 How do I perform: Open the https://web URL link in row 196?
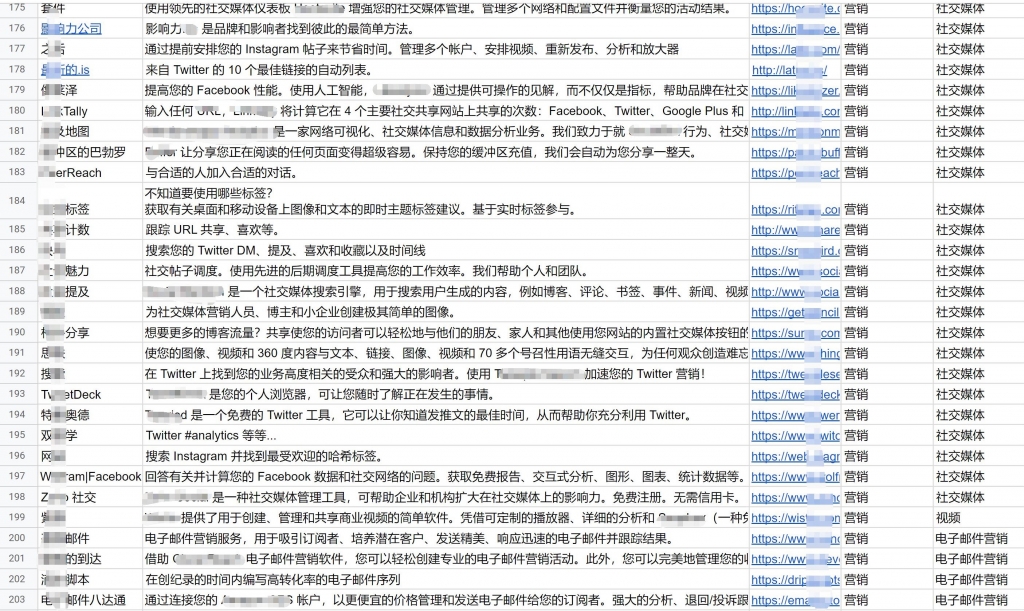[795, 456]
